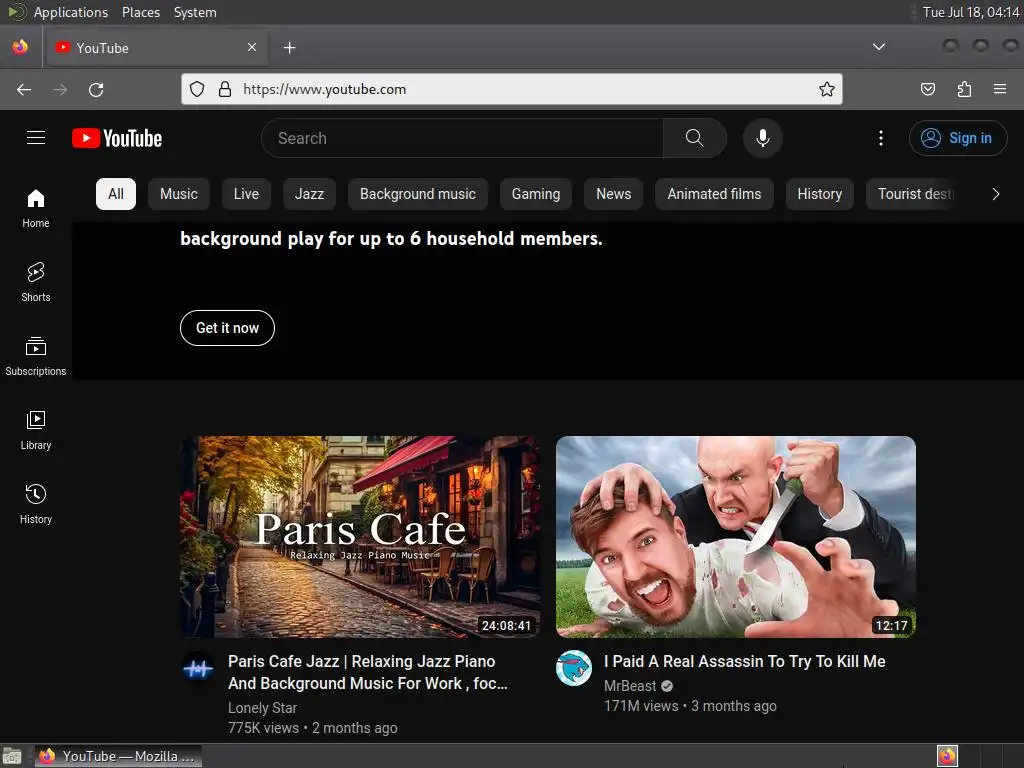
Task: Click the Sign in button
Action: tap(958, 138)
